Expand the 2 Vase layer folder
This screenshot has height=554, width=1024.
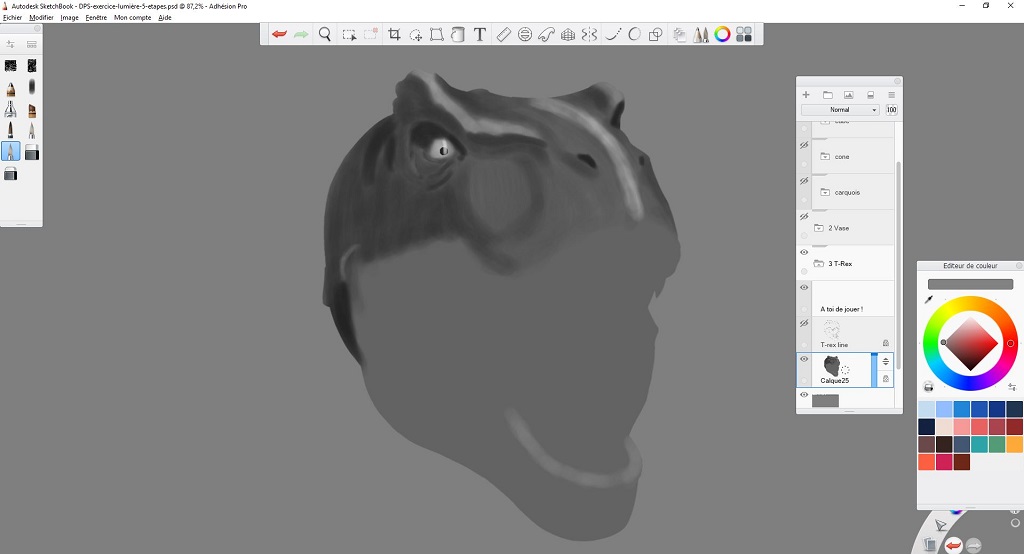click(819, 228)
